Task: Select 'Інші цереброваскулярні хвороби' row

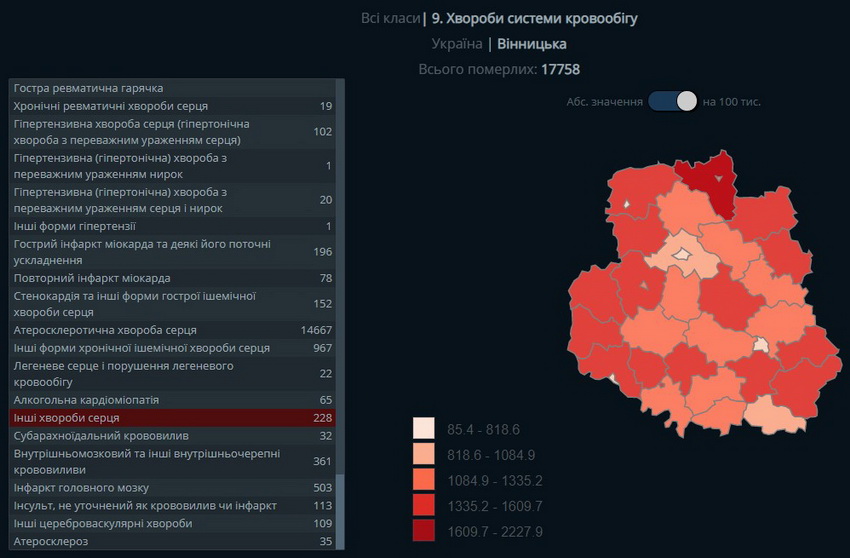Action: [x=172, y=524]
